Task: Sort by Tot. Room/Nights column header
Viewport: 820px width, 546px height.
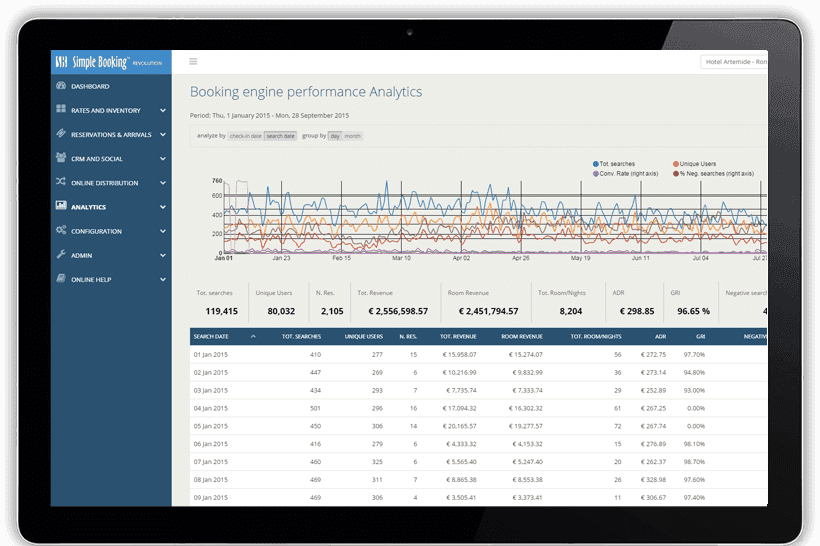Action: (596, 337)
